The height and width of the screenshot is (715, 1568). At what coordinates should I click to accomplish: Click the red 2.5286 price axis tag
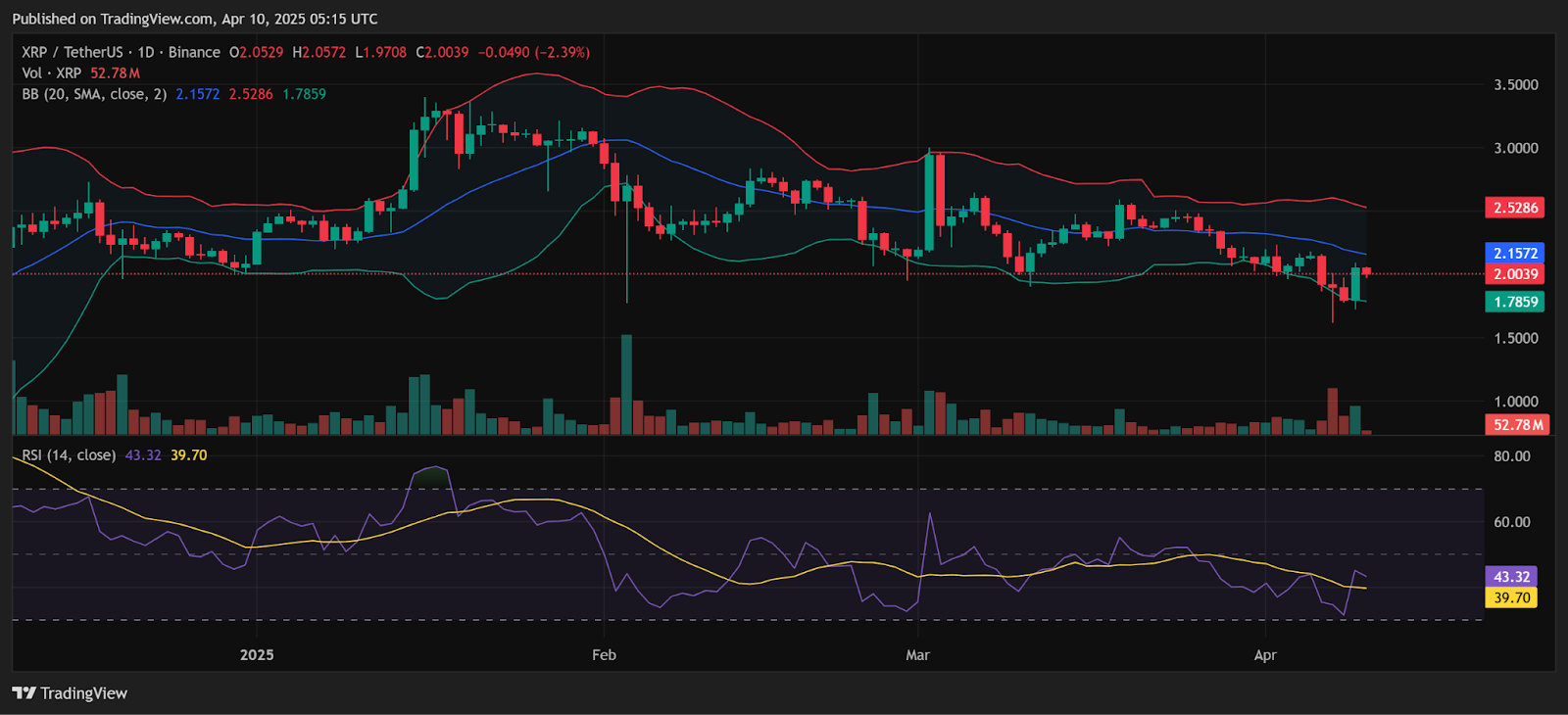[1515, 208]
